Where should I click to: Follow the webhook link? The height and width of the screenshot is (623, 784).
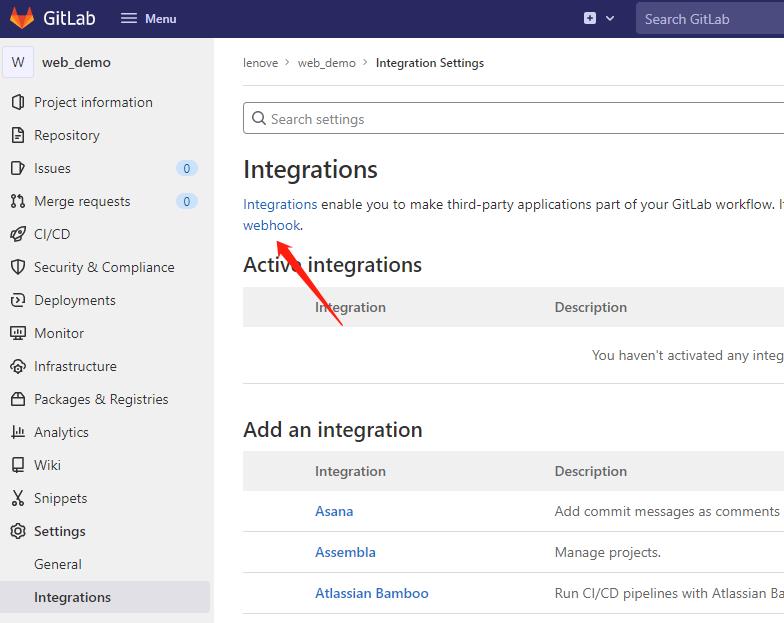click(272, 225)
